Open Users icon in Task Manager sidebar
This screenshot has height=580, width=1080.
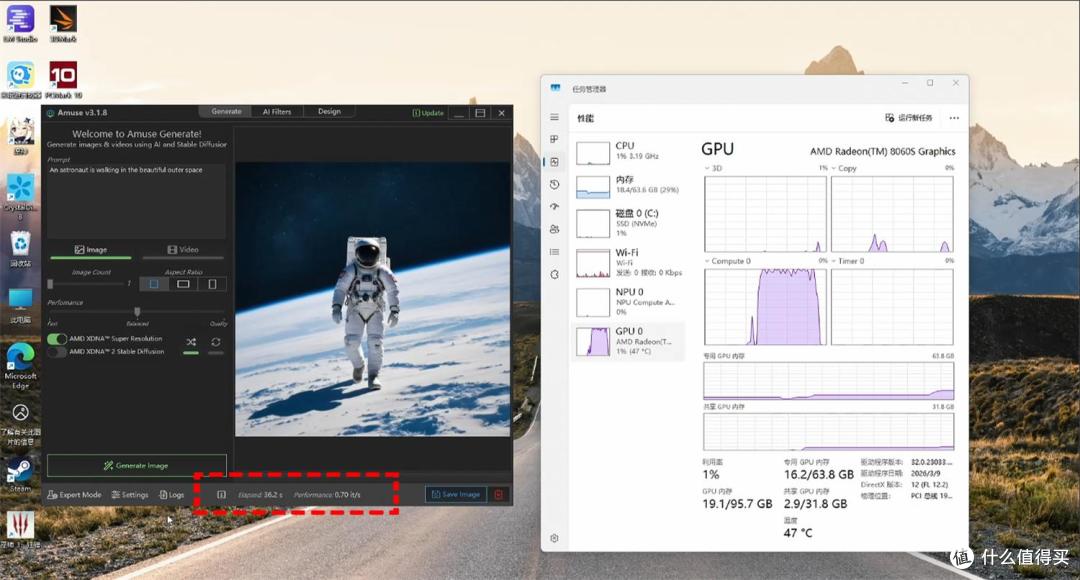point(554,229)
